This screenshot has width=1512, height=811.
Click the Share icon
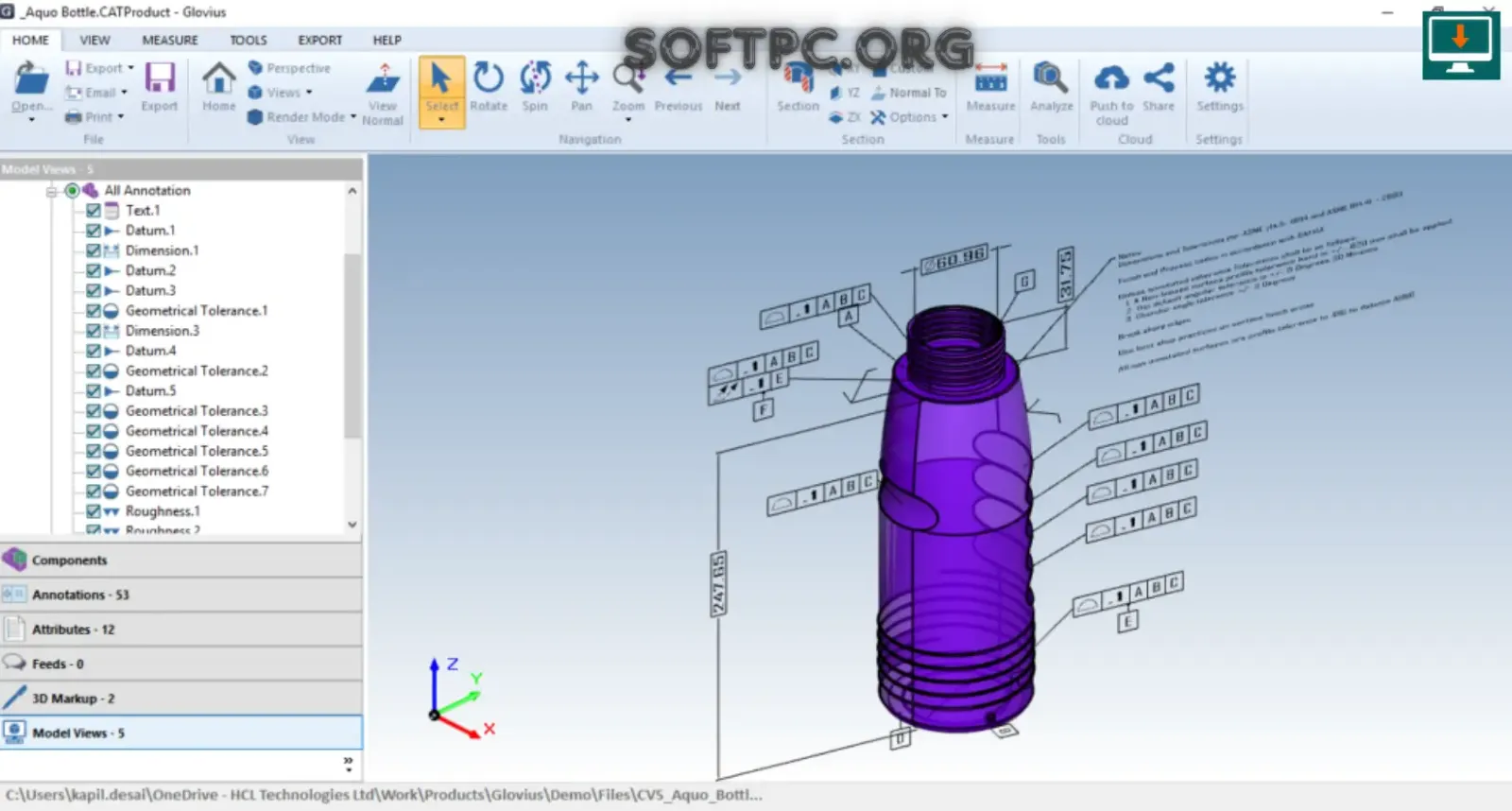tap(1159, 78)
